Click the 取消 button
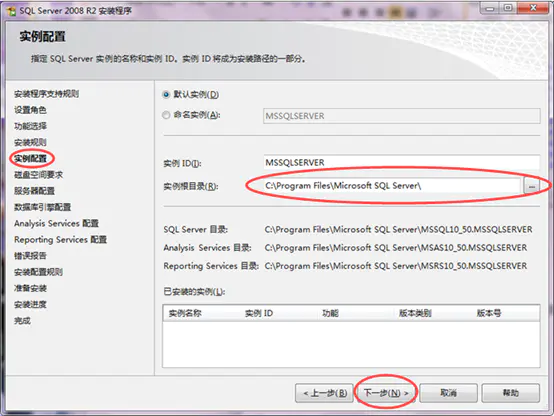Screen dimensions: 554x416 (448, 393)
